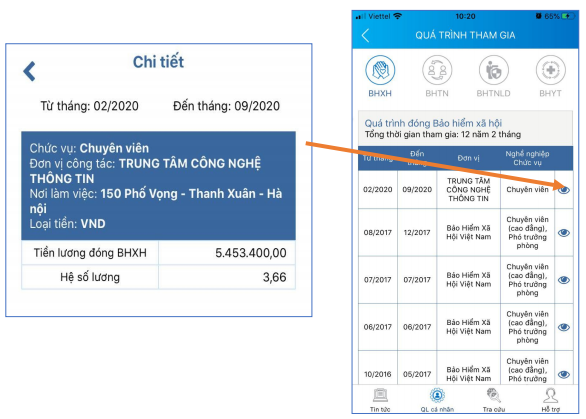This screenshot has height=419, width=586.
Task: Click the Tiền lương đóng BHXH value
Action: tap(250, 253)
